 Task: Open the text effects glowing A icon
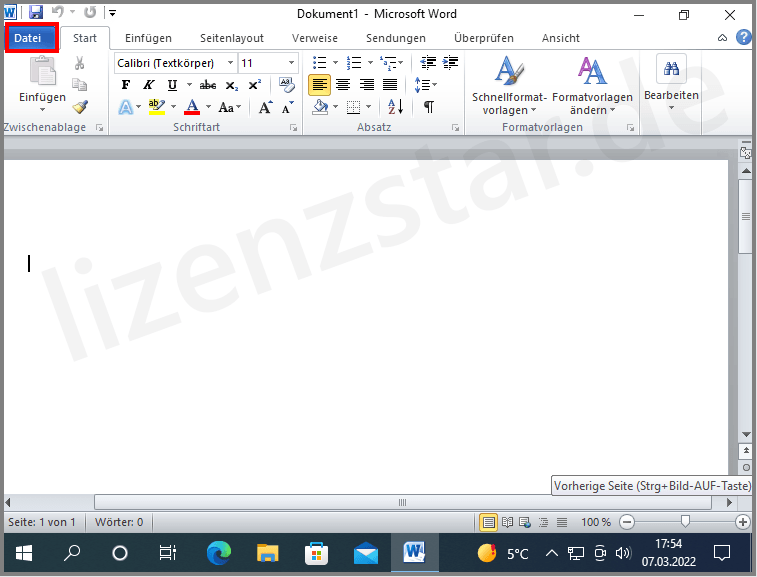(x=126, y=107)
